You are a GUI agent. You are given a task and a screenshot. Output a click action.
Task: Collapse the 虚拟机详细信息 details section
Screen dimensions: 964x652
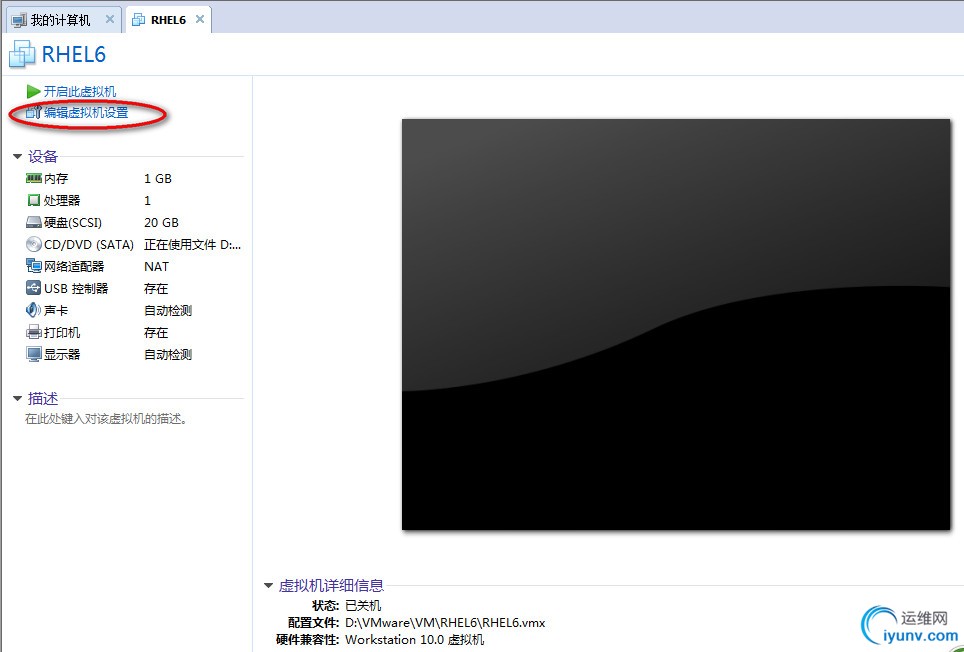point(268,586)
